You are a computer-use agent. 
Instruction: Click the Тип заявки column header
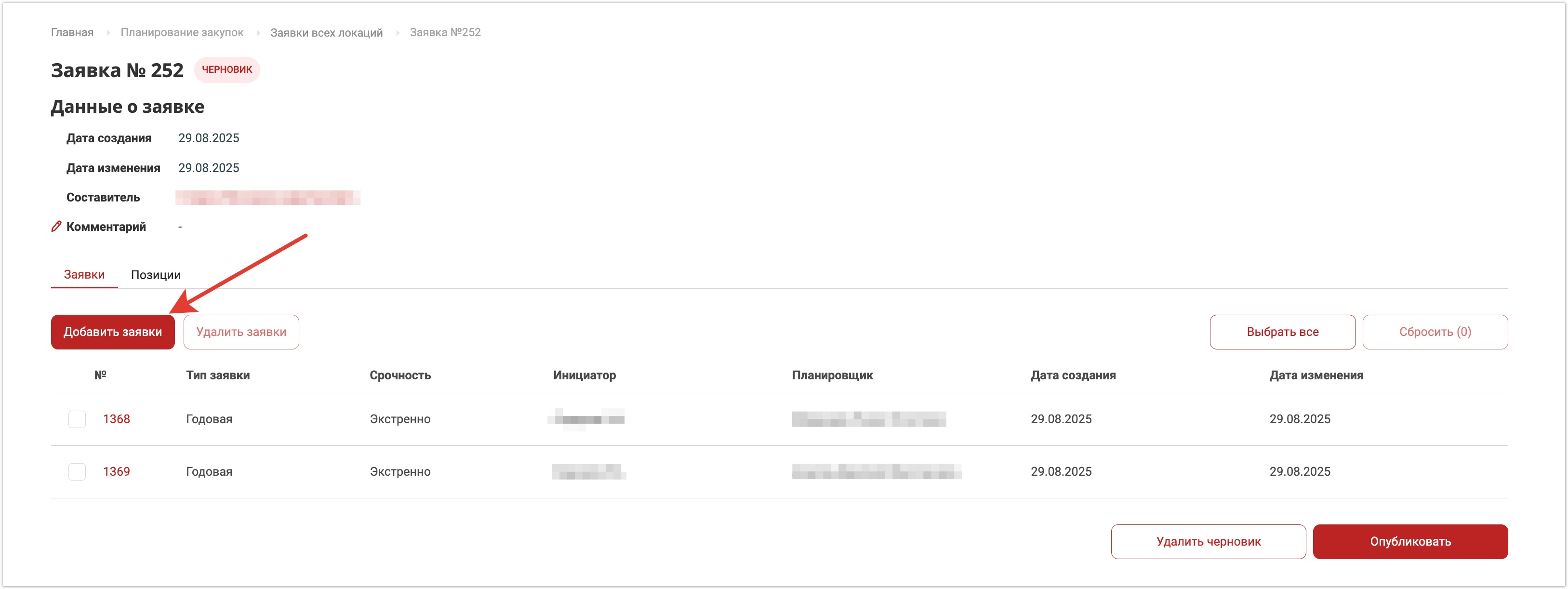click(217, 375)
